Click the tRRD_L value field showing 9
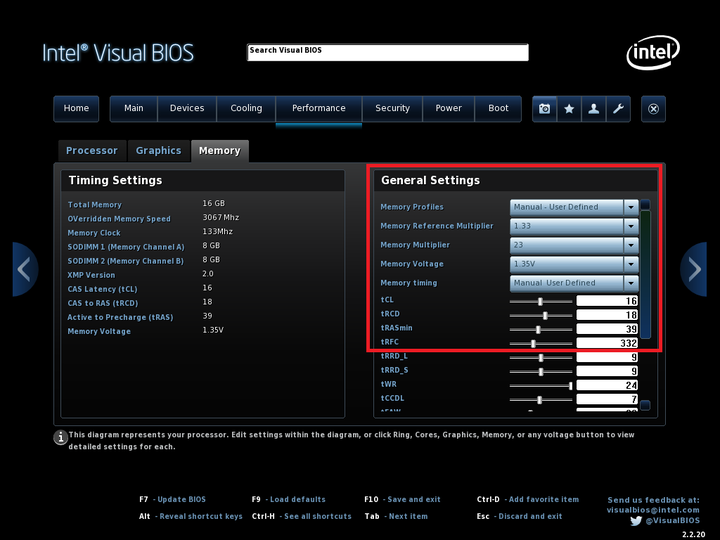The image size is (720, 540). coord(607,357)
